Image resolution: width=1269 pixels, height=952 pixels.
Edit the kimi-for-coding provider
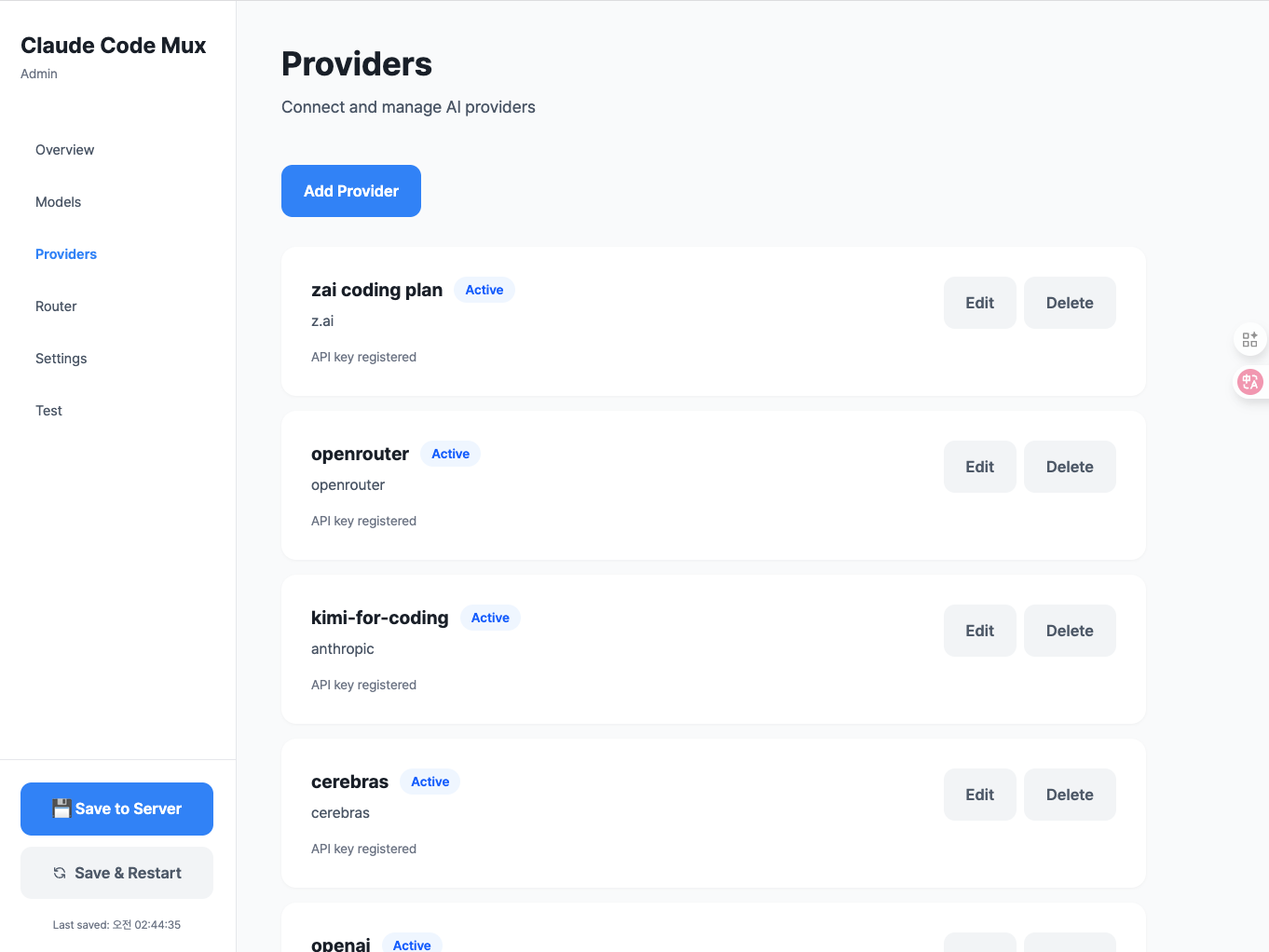(x=979, y=630)
